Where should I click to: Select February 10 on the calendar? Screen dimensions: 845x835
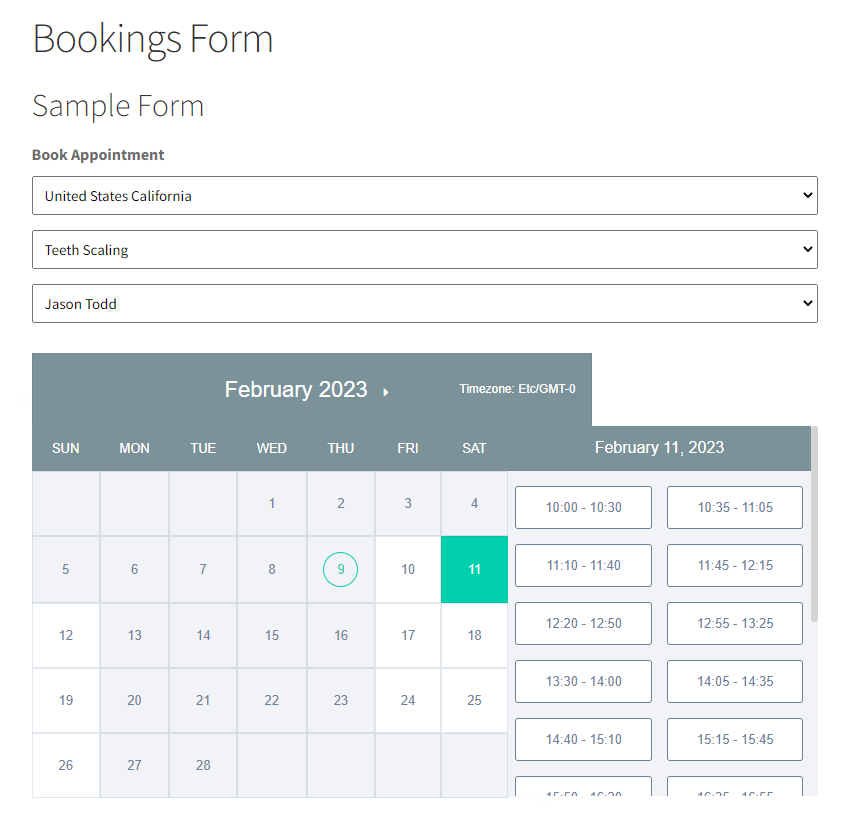tap(408, 569)
